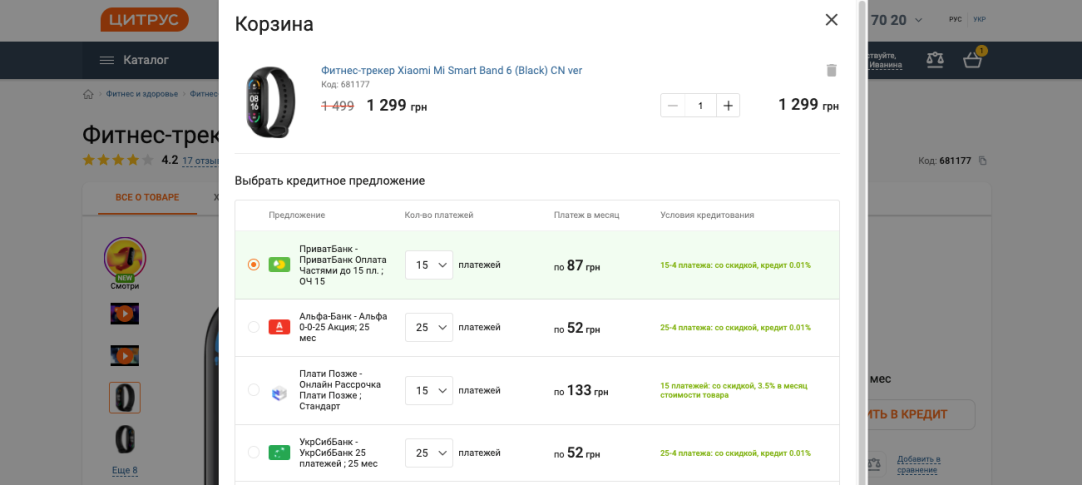The width and height of the screenshot is (1082, 485).
Task: Click the Добавить в сравнение link
Action: click(x=918, y=464)
